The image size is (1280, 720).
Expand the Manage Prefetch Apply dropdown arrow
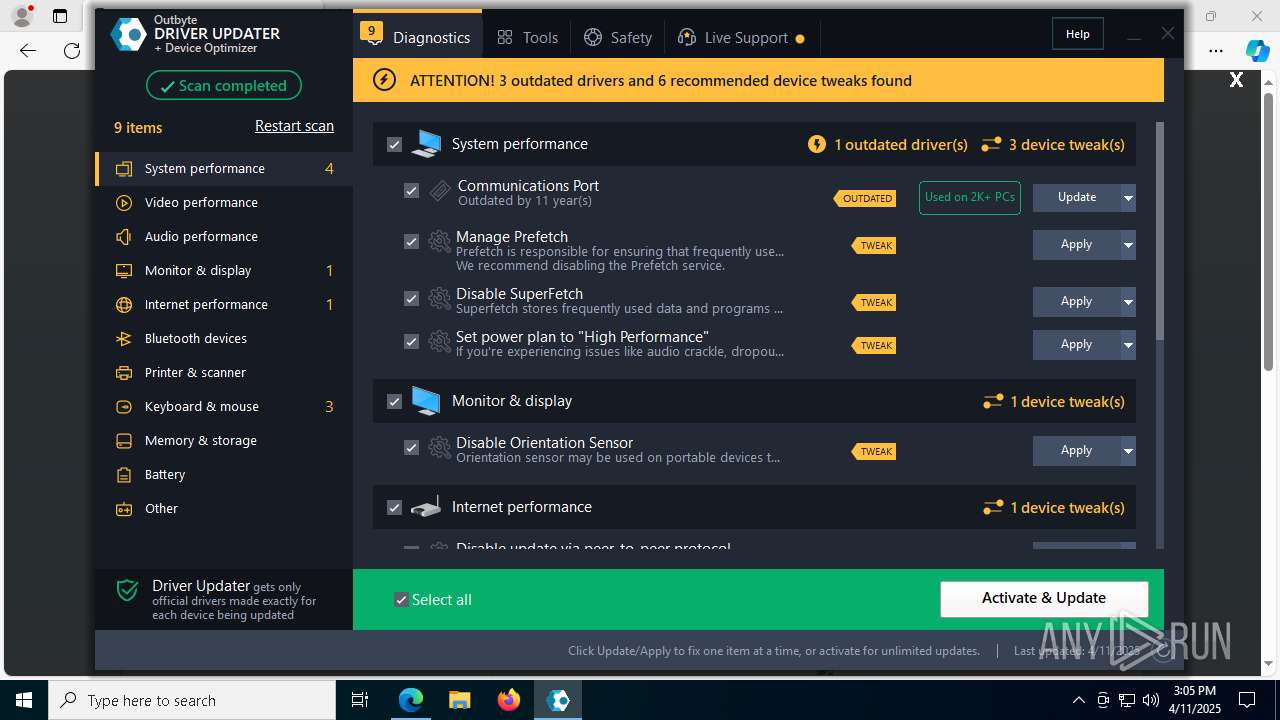[1128, 244]
